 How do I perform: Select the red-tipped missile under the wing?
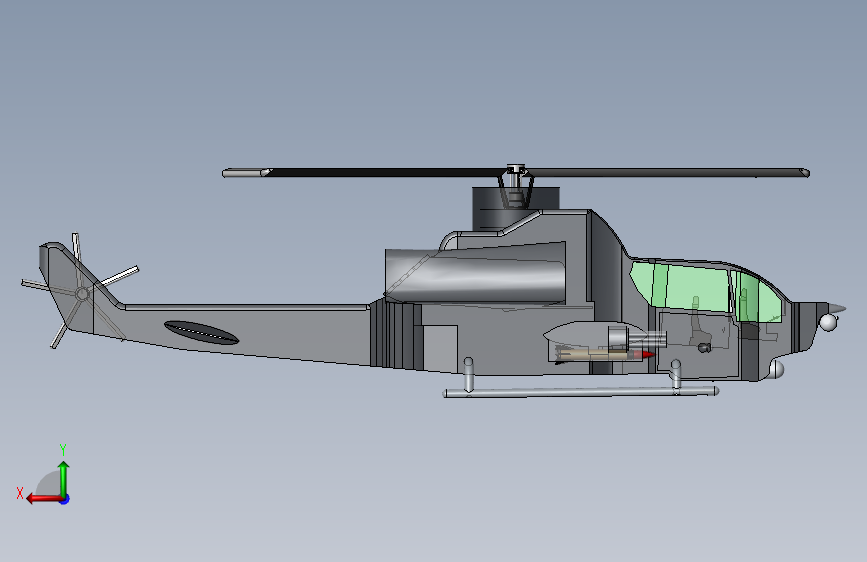click(x=603, y=355)
